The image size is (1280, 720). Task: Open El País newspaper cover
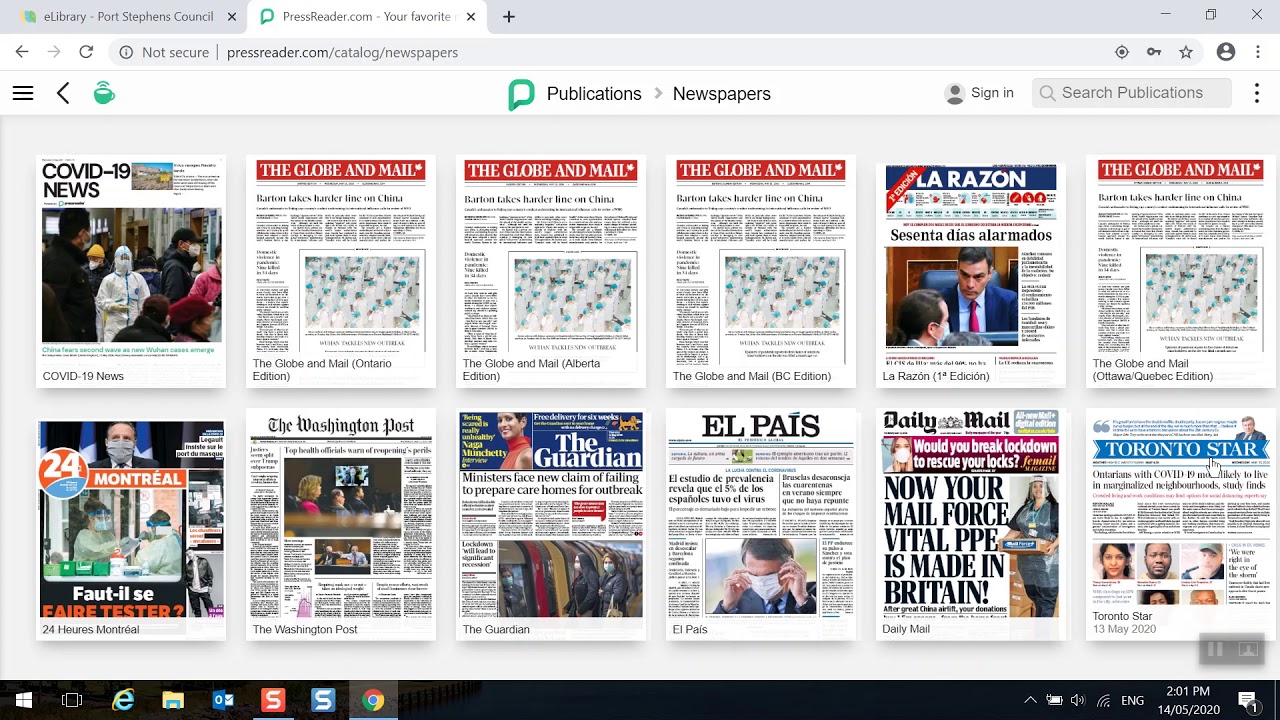(761, 524)
